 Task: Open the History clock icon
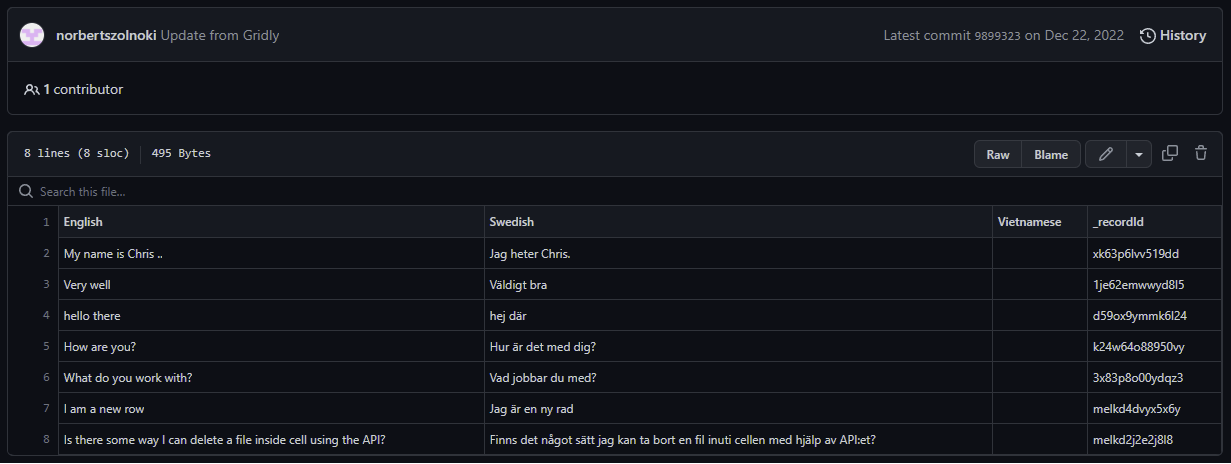[1147, 36]
